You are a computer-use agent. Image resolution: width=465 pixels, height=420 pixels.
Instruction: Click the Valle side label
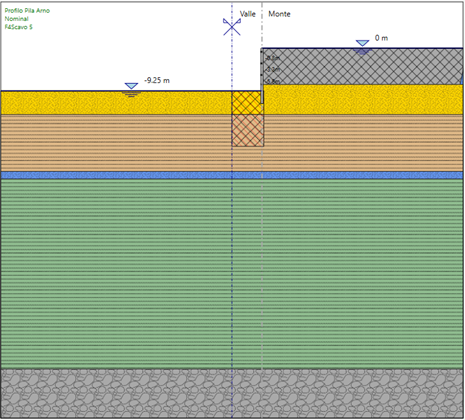click(x=248, y=14)
